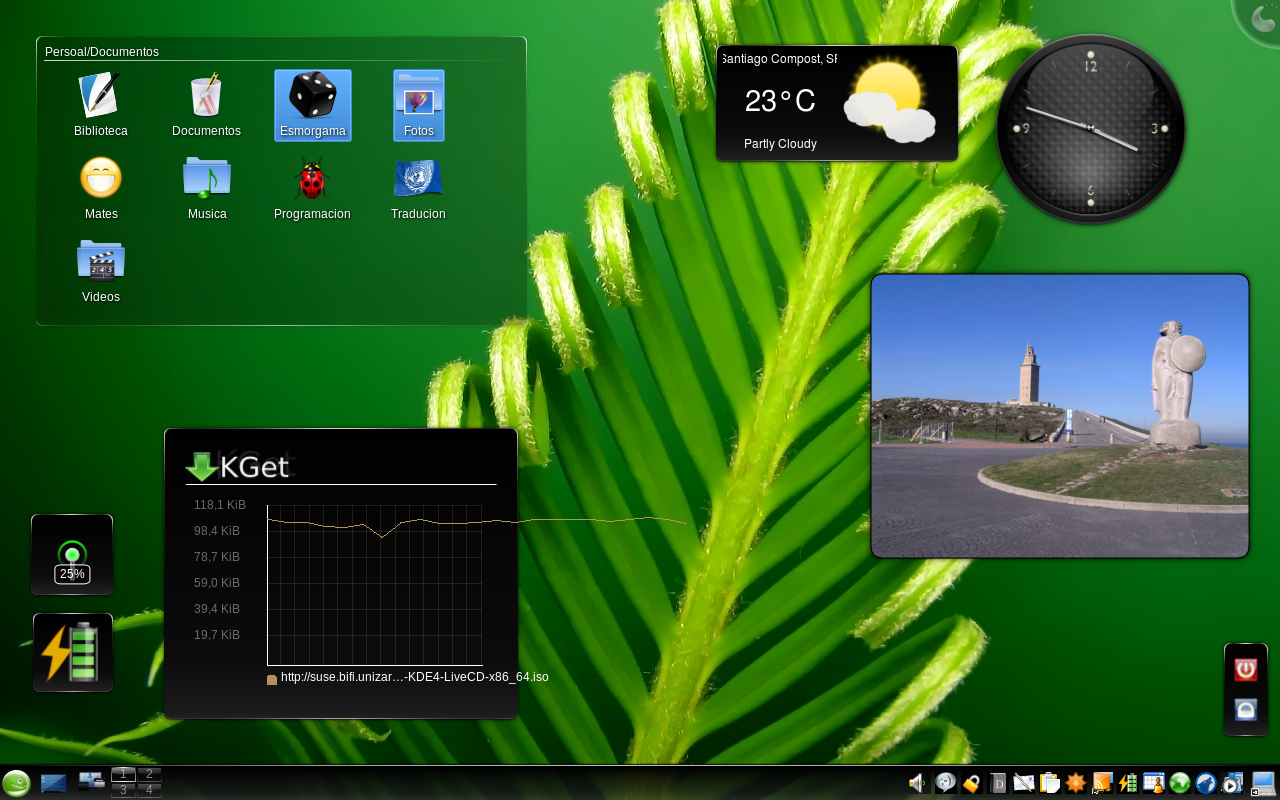Open the dictionary D tray icon
The width and height of the screenshot is (1280, 800).
point(997,783)
